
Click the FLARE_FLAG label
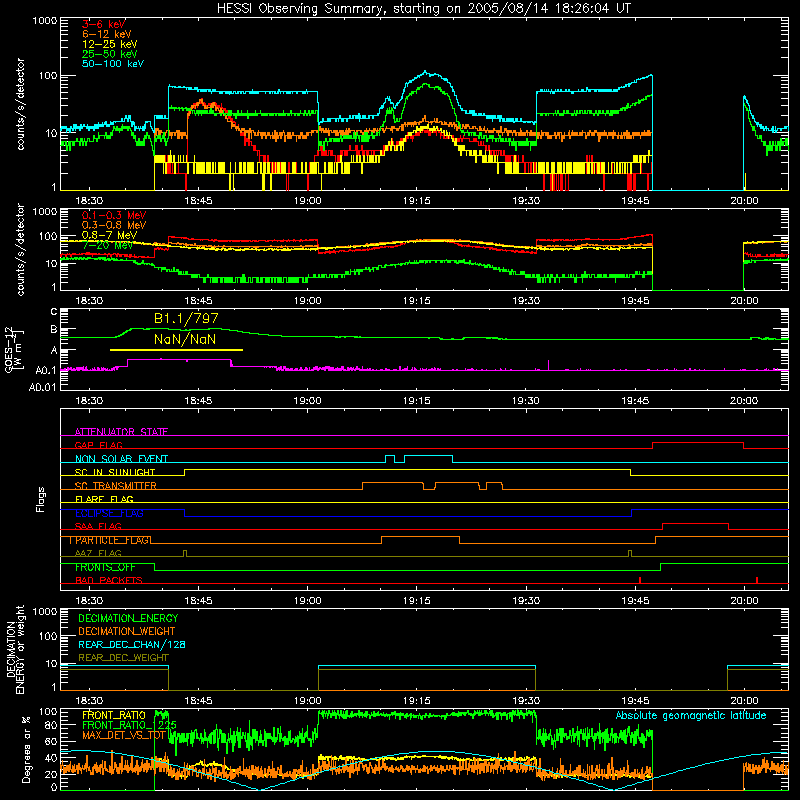(x=104, y=499)
